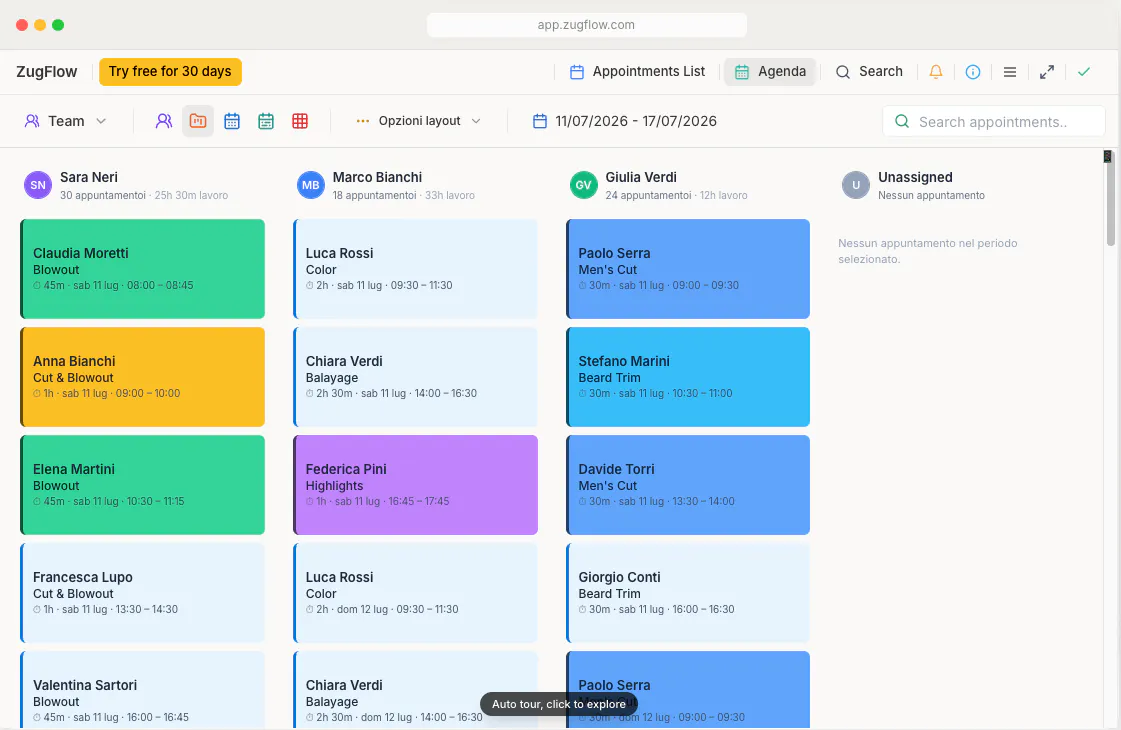Click '30 appuntamentoi · 25h 30m lavoro' text
Screen dimensions: 1121x730
tap(144, 195)
